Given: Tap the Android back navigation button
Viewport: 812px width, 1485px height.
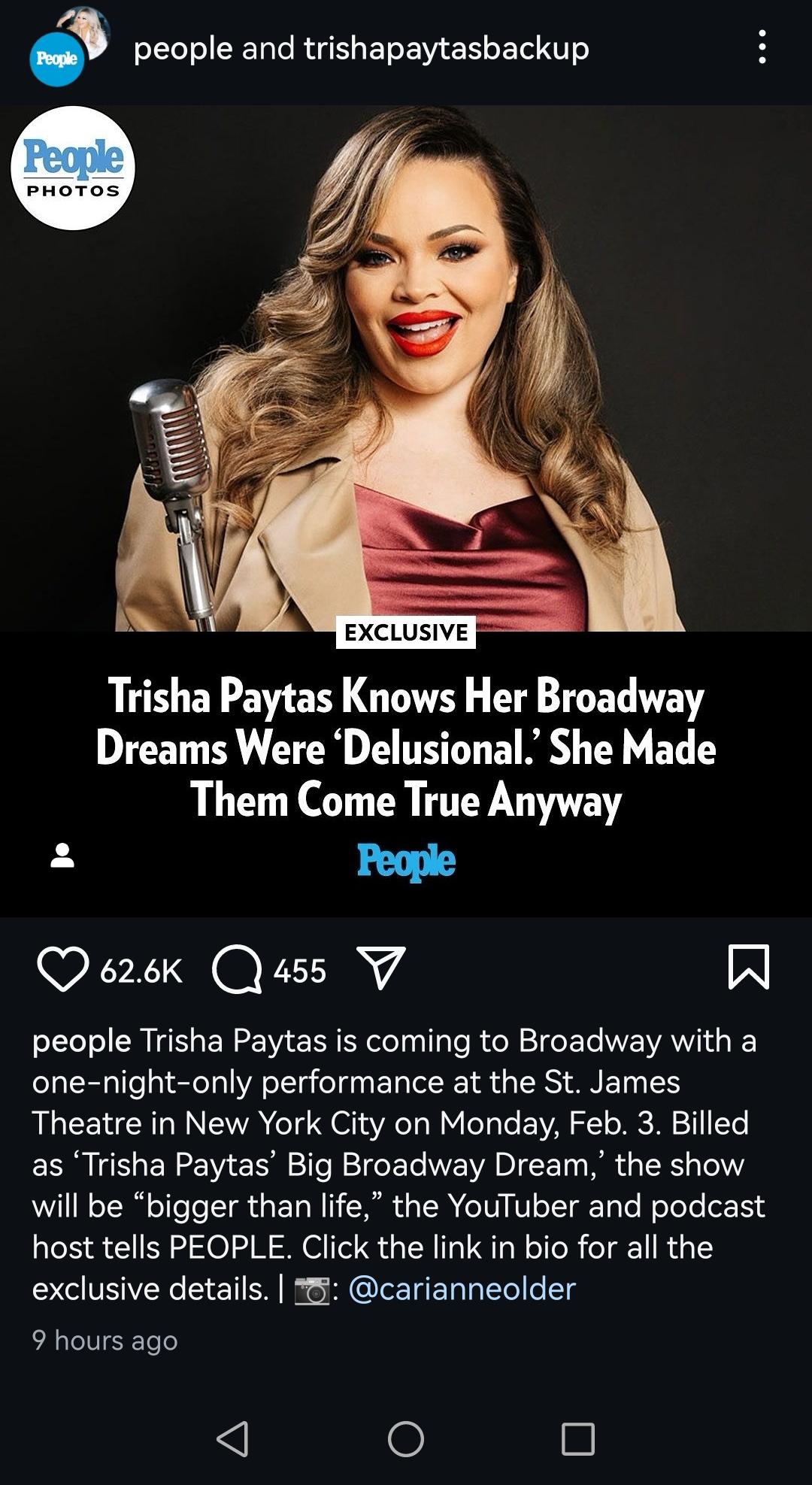Looking at the screenshot, I should point(232,1439).
